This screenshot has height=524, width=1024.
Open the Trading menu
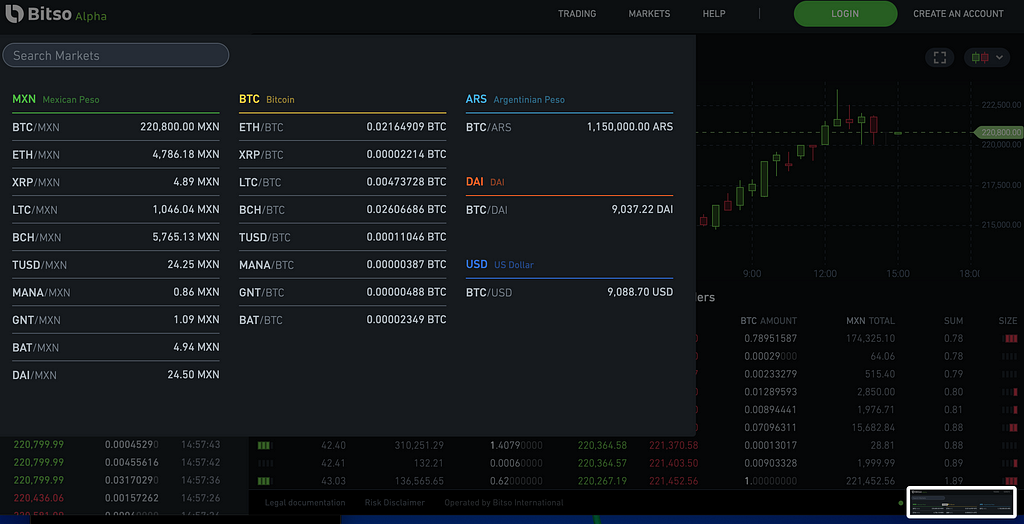tap(577, 14)
